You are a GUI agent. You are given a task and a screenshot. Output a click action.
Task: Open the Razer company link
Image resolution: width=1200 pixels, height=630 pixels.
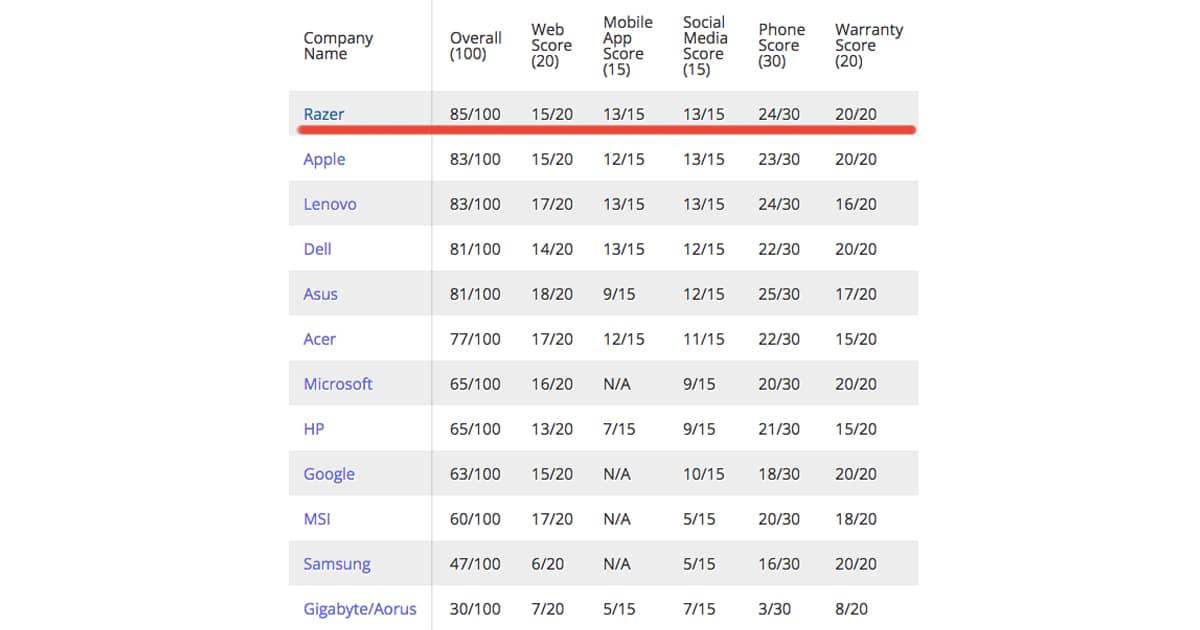coord(323,114)
